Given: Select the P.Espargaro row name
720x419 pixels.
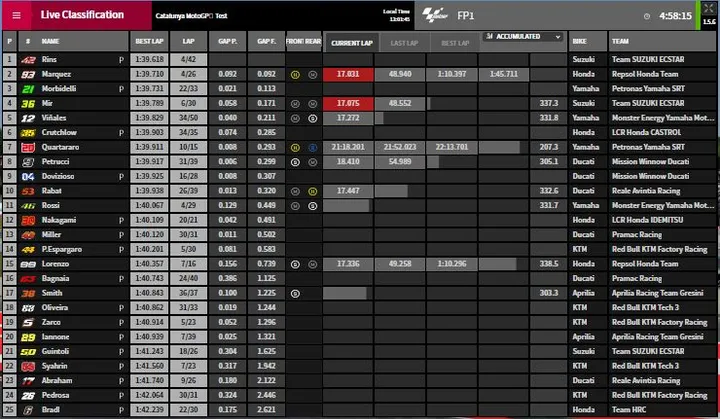Looking at the screenshot, I should (x=62, y=249).
